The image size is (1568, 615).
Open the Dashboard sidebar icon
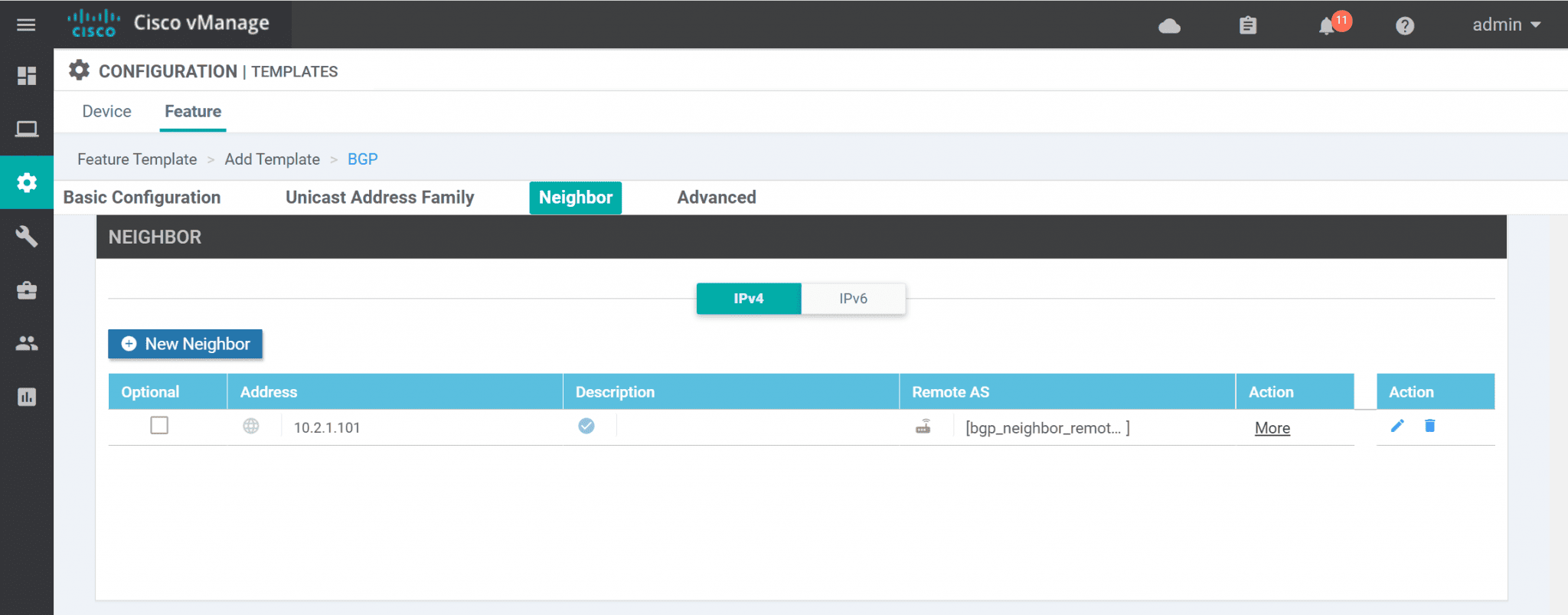pos(27,75)
